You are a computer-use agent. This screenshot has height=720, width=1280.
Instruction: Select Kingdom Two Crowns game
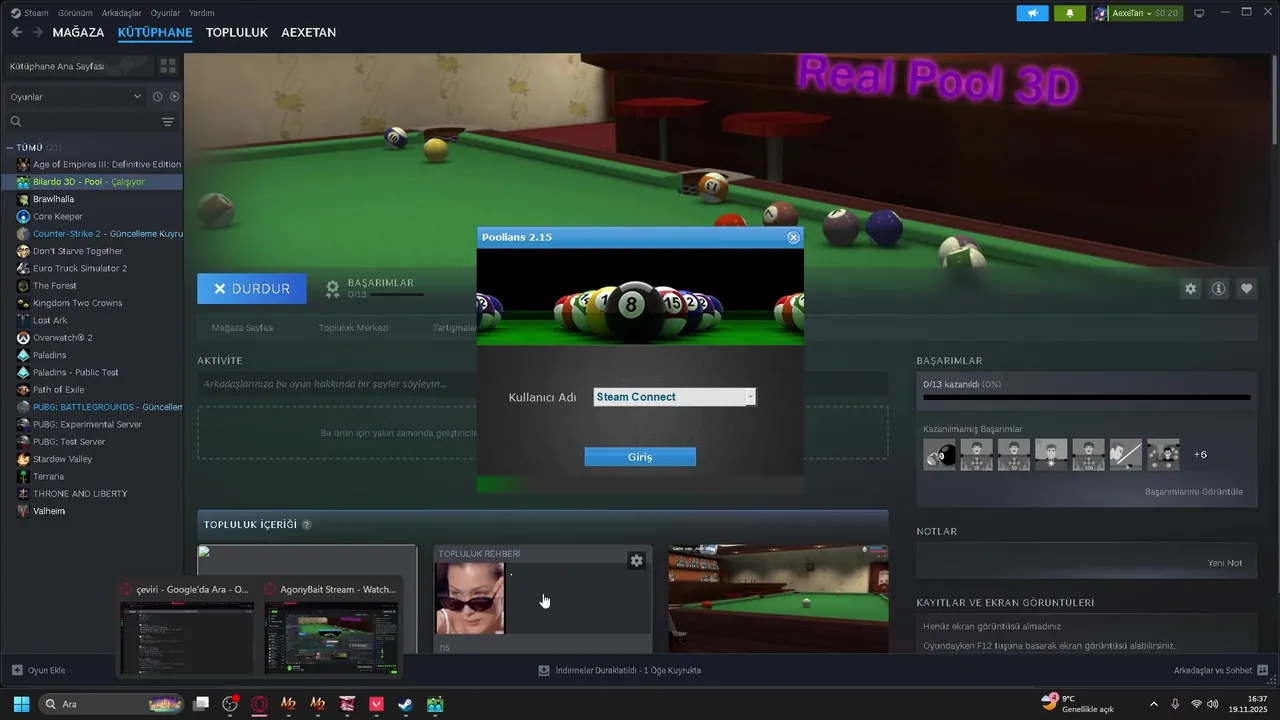(92, 303)
